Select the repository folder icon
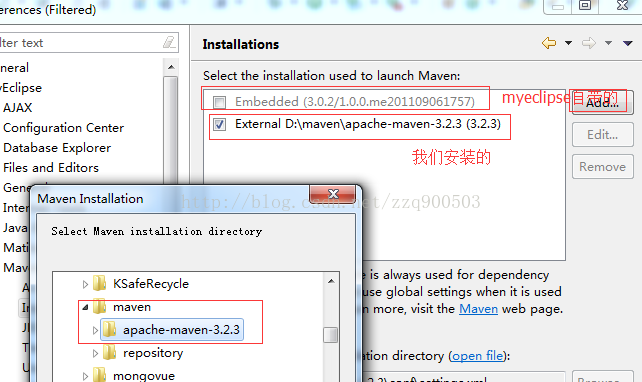This screenshot has width=642, height=382. pos(109,353)
